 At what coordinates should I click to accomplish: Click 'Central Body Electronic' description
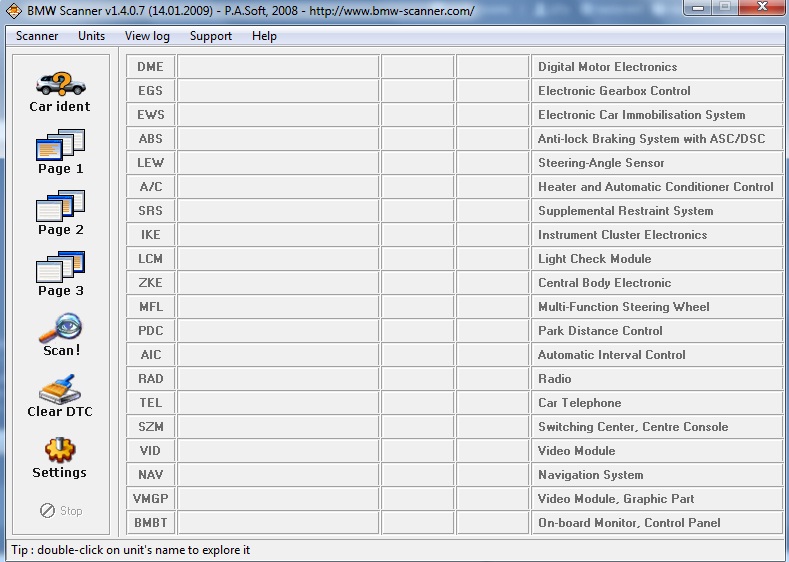click(604, 283)
